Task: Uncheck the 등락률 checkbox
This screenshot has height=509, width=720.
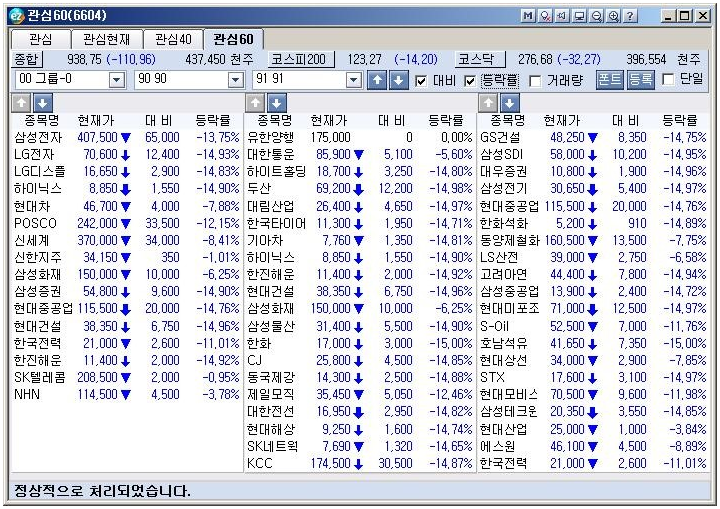Action: pos(470,81)
